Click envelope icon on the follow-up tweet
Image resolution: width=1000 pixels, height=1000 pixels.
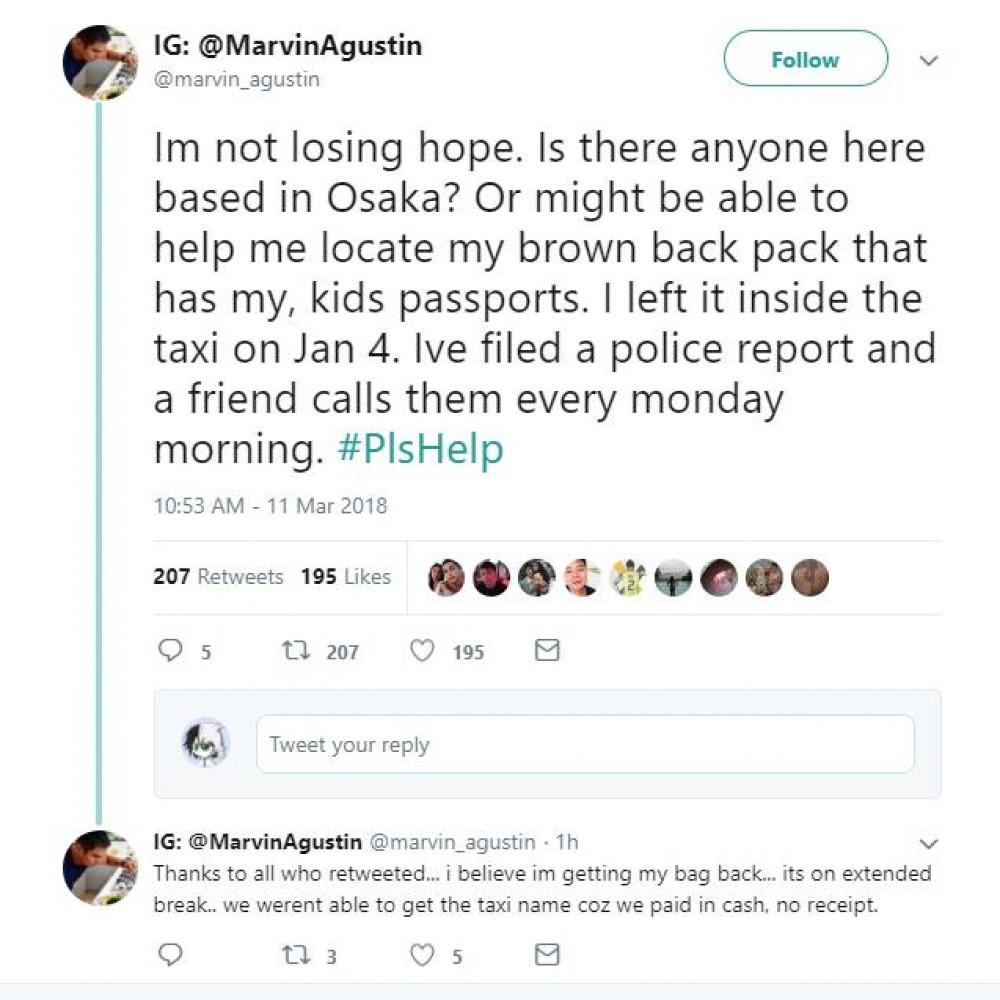[546, 955]
